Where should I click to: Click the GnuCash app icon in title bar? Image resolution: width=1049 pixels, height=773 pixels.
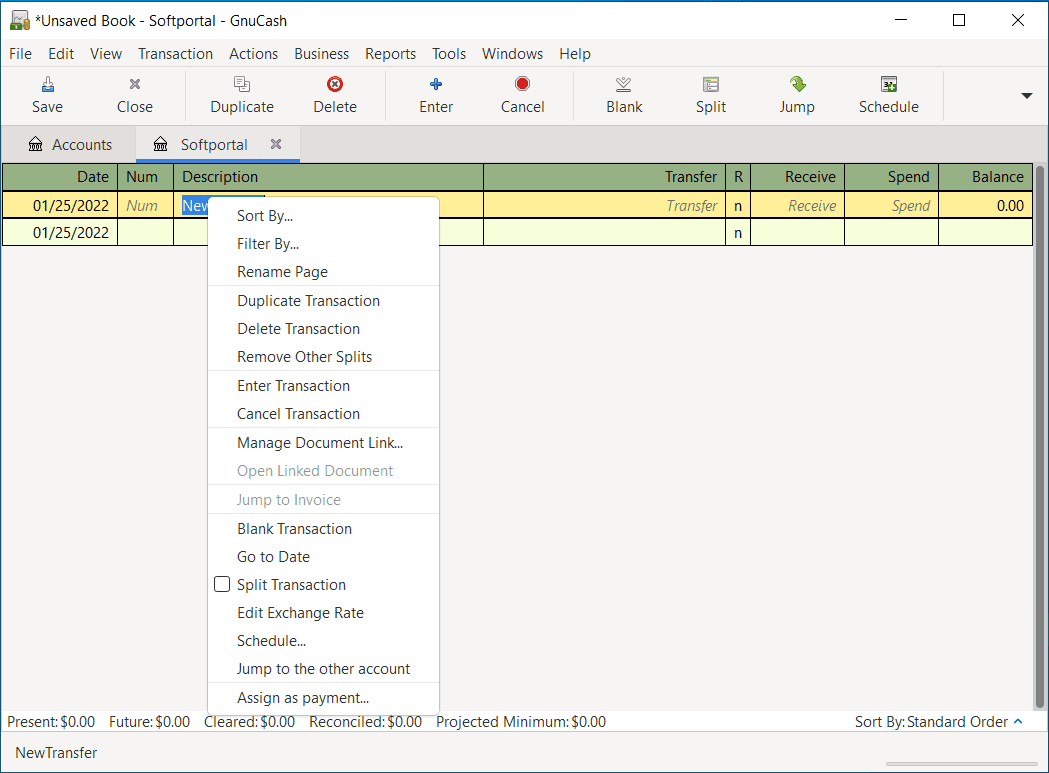tap(19, 21)
